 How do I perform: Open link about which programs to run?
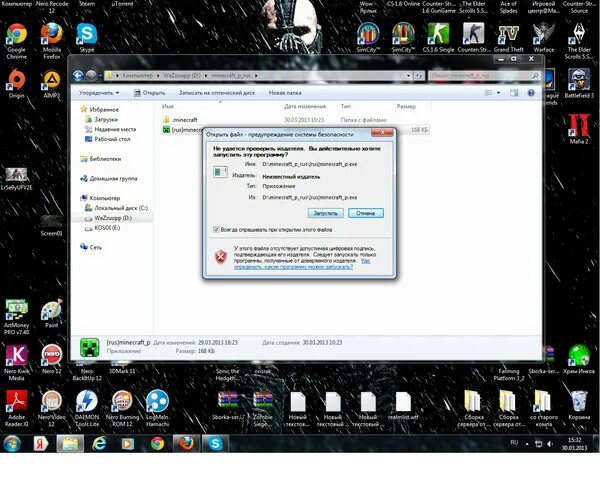coord(293,267)
